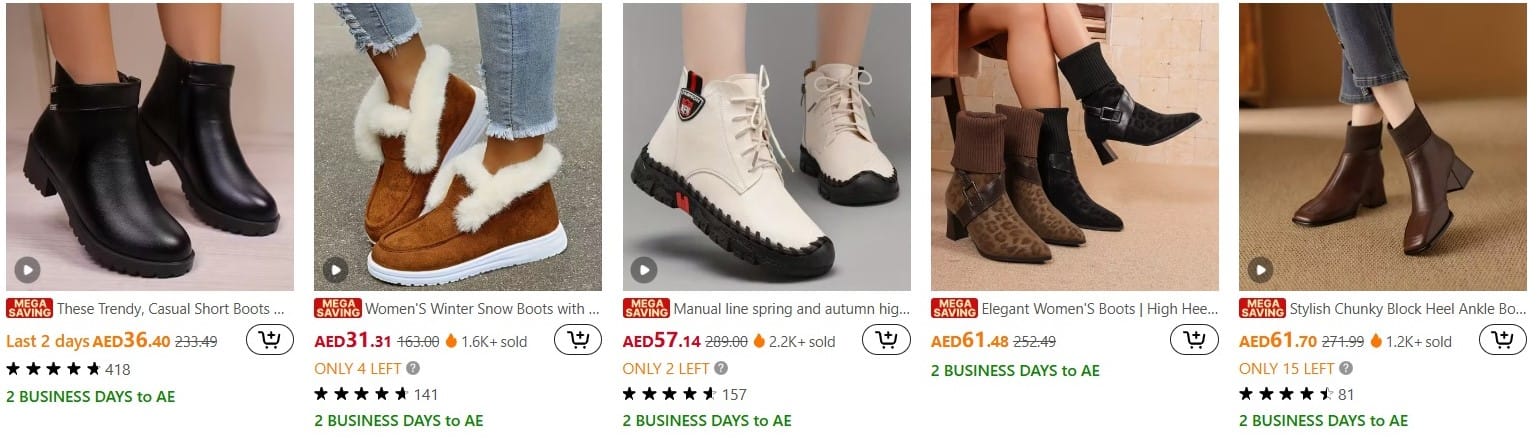The height and width of the screenshot is (439, 1537).
Task: Open leopard print heel boots image
Action: [x=1075, y=147]
